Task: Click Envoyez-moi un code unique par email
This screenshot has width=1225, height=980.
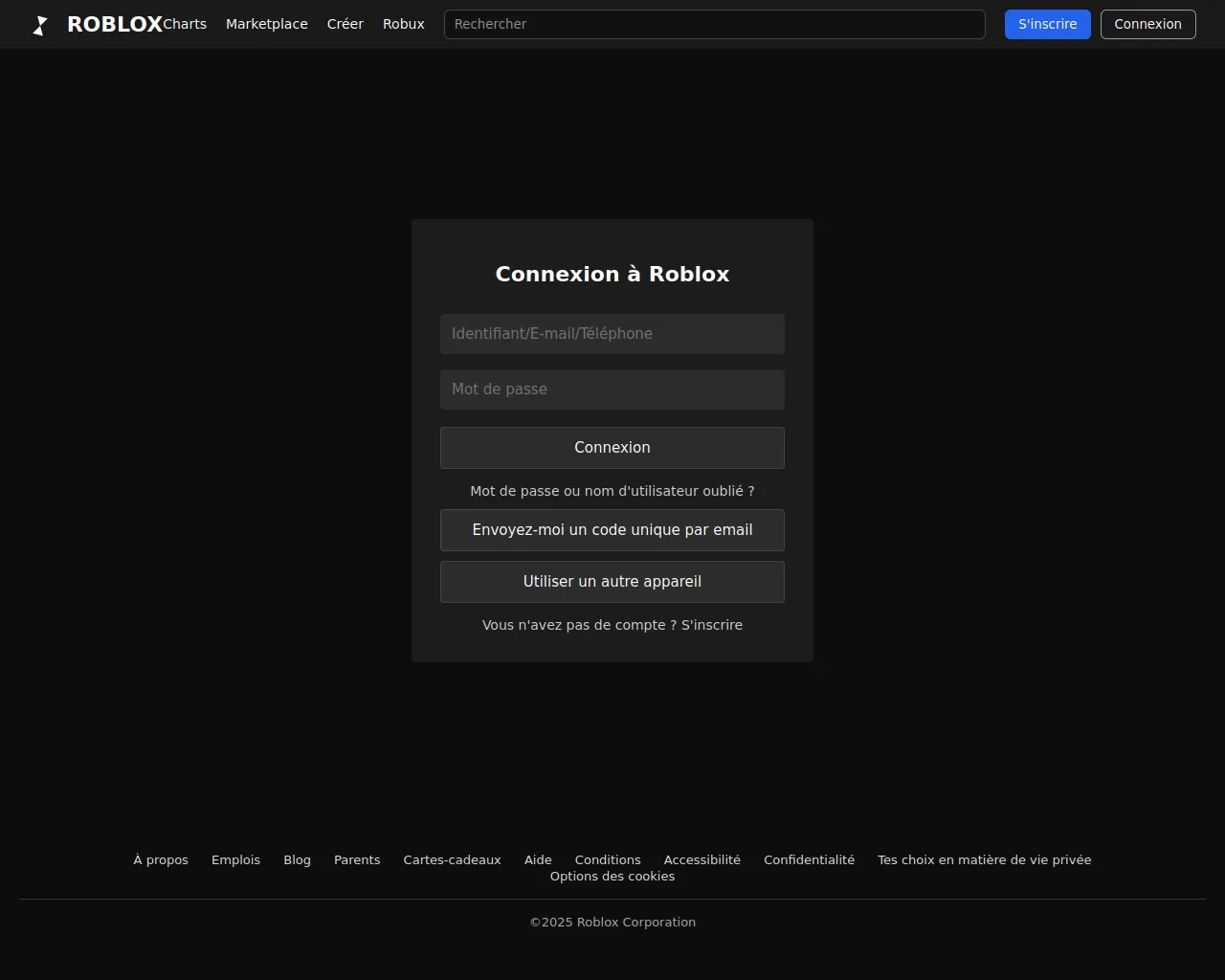Action: coord(612,530)
